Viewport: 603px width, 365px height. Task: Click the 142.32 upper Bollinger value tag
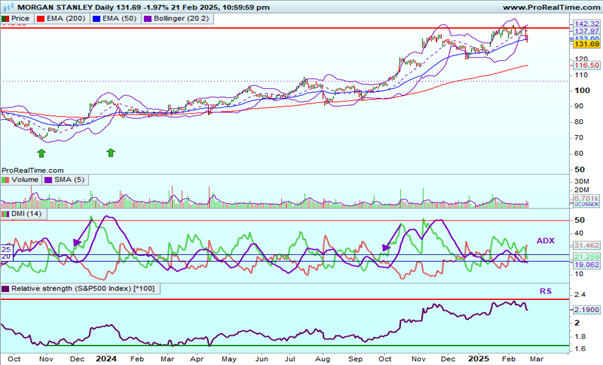pos(586,24)
